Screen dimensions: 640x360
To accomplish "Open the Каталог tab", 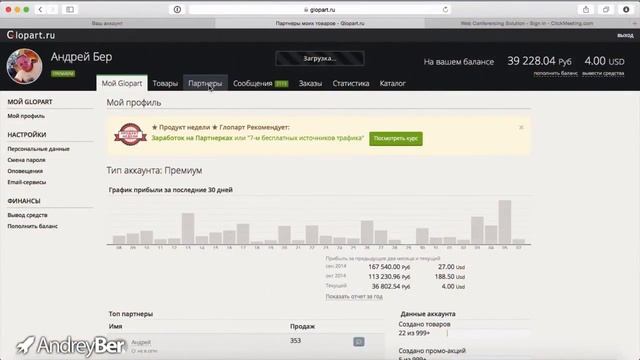I will click(392, 83).
